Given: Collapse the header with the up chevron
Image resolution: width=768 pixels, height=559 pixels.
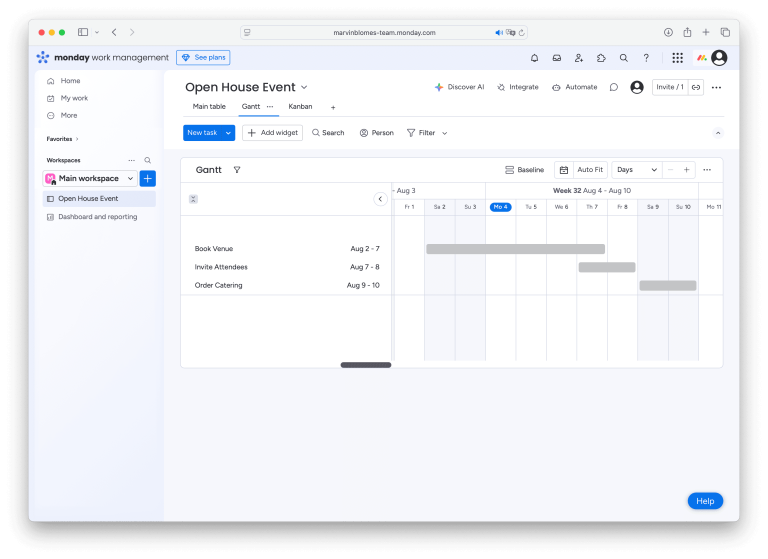Looking at the screenshot, I should 718,133.
